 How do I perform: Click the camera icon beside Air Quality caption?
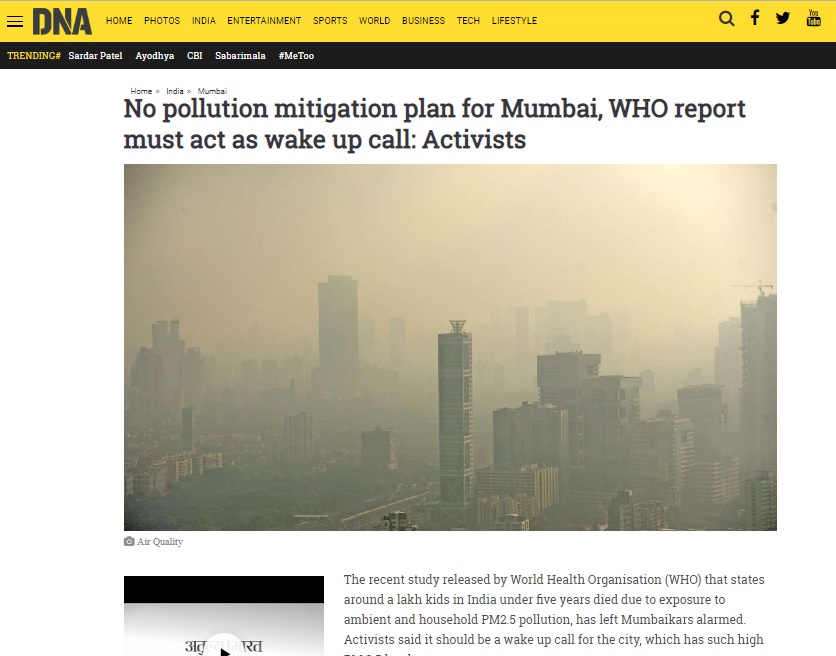tap(129, 541)
